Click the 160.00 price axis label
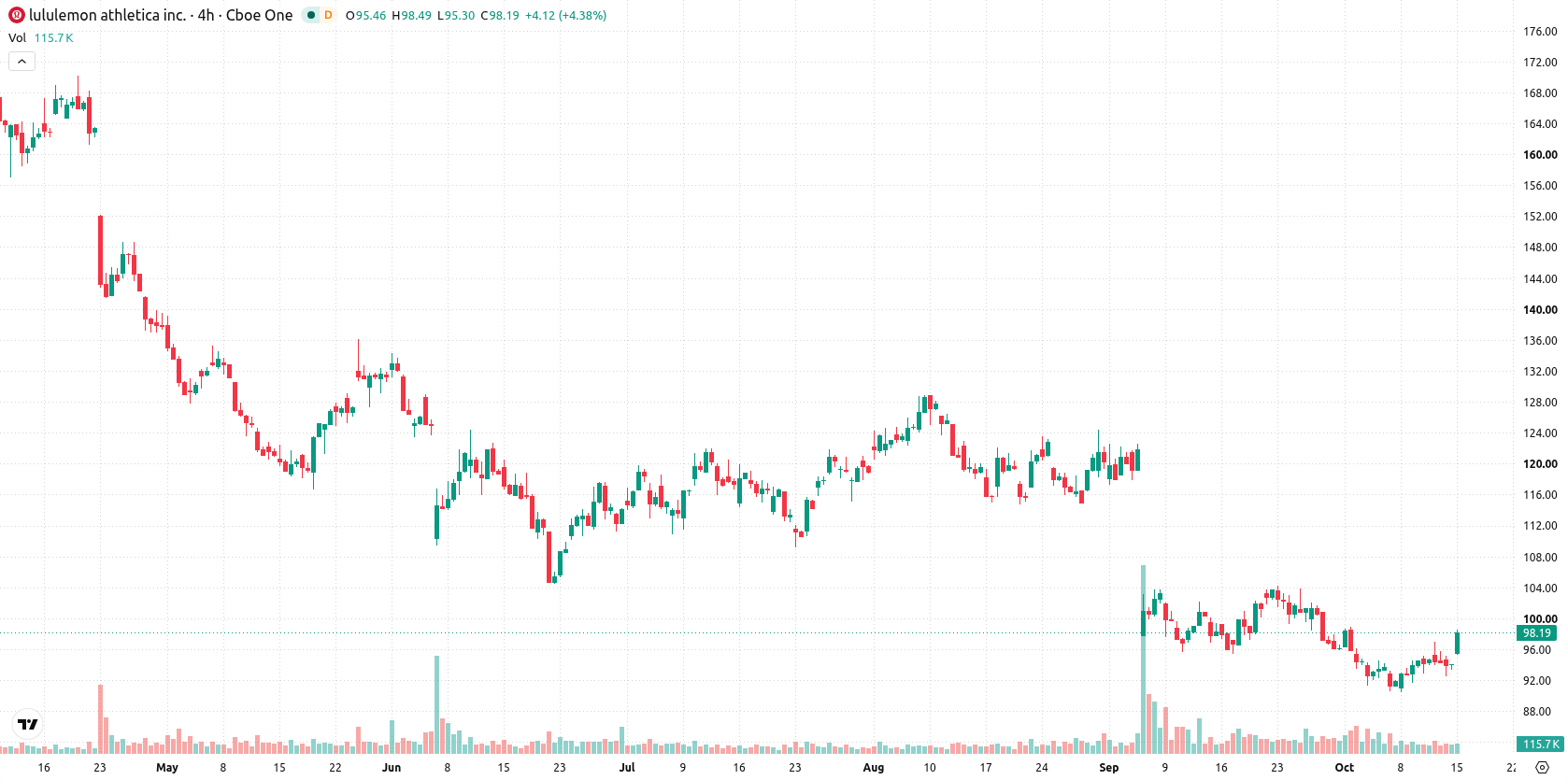 click(x=1540, y=155)
